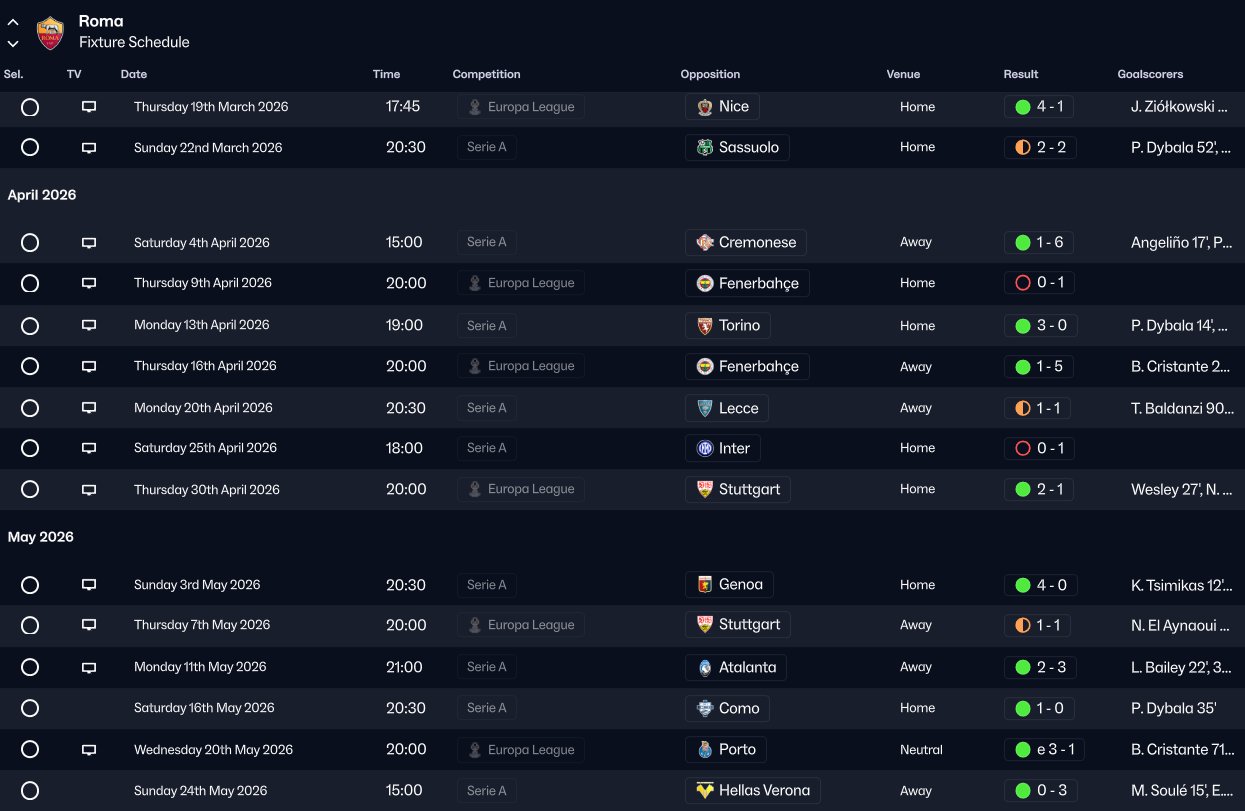
Task: Select the radio button for the Como fixture
Action: coord(30,708)
